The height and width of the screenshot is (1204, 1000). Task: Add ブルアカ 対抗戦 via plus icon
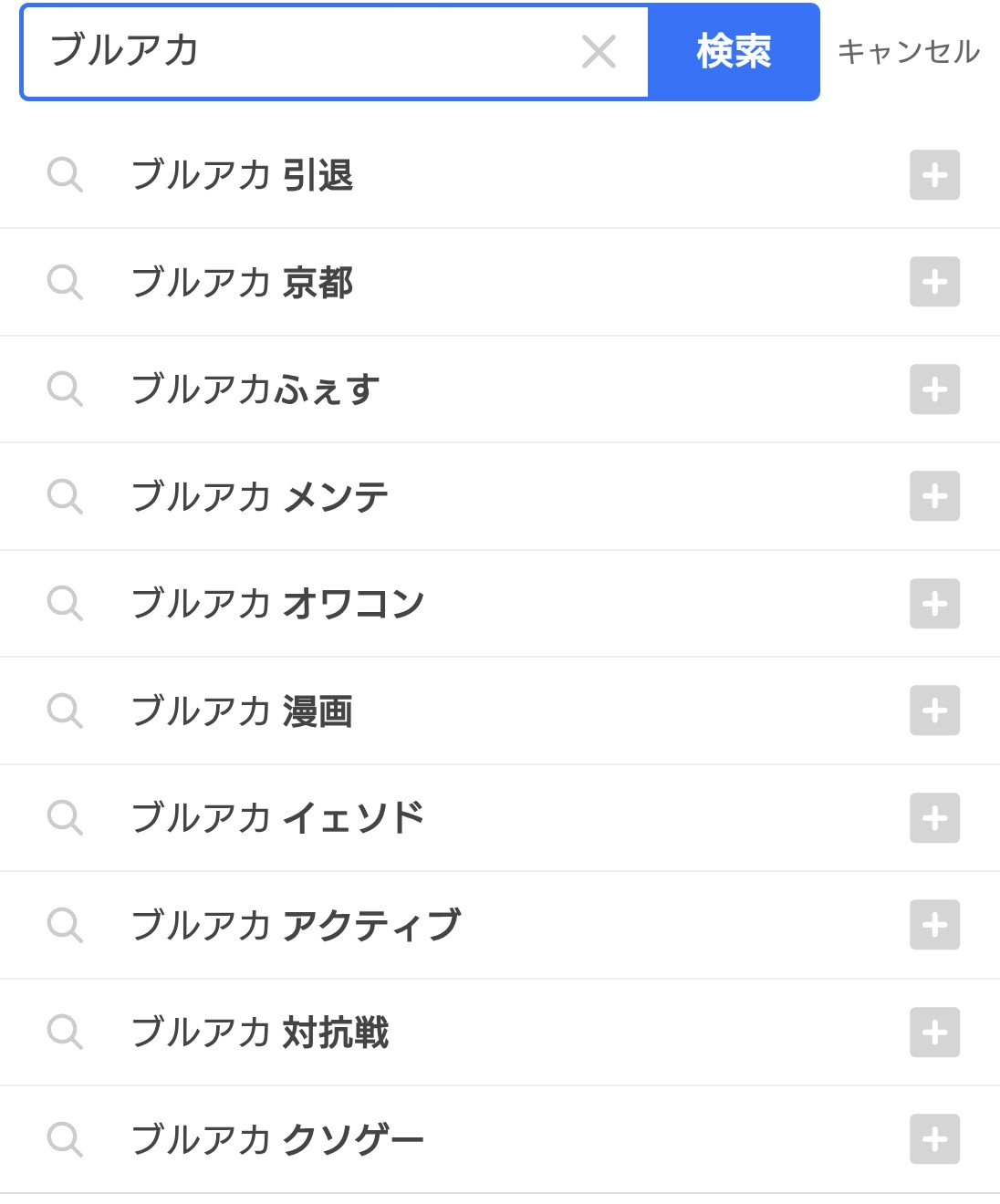[x=934, y=1033]
